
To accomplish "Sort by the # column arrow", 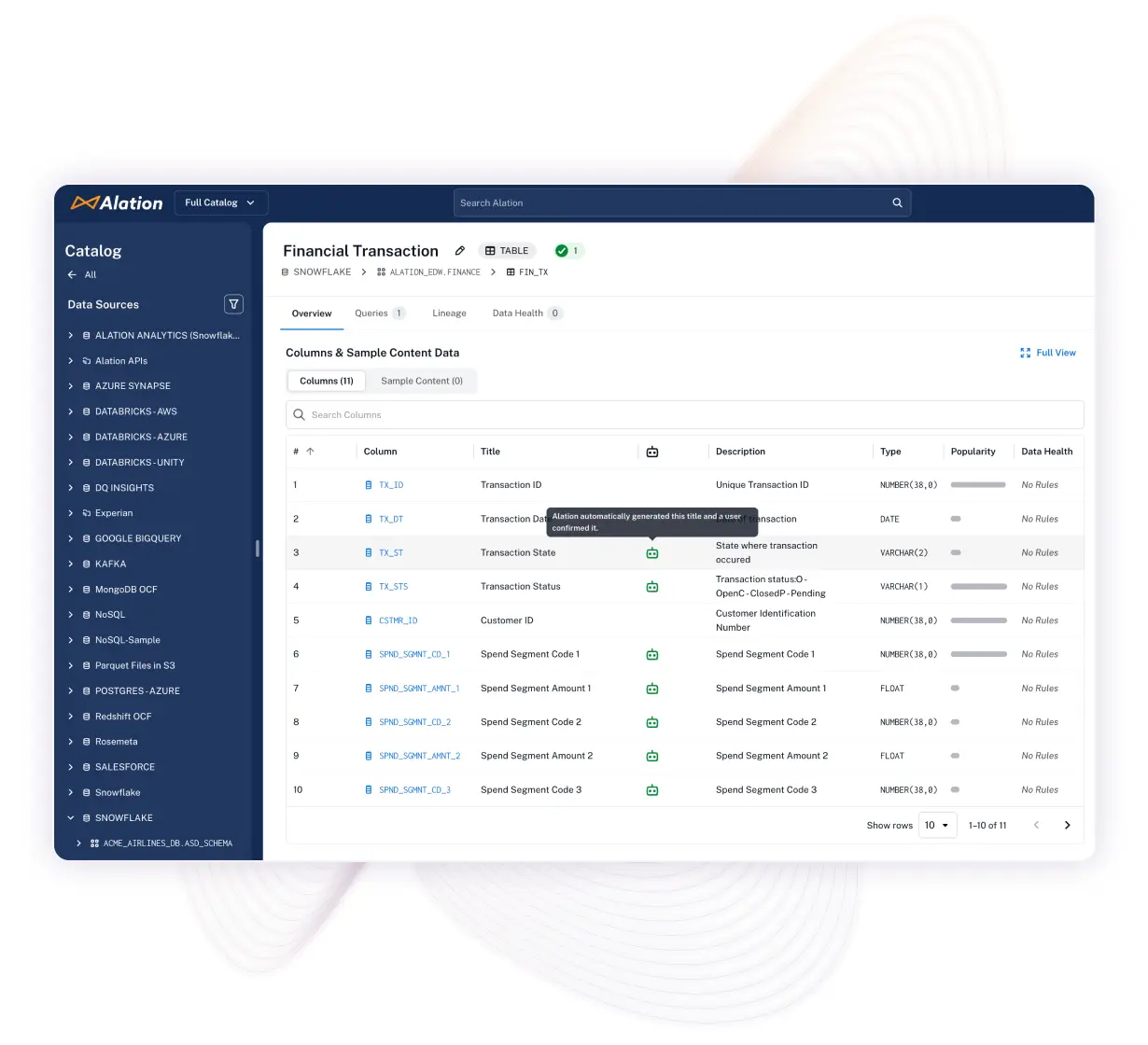I will pos(310,452).
